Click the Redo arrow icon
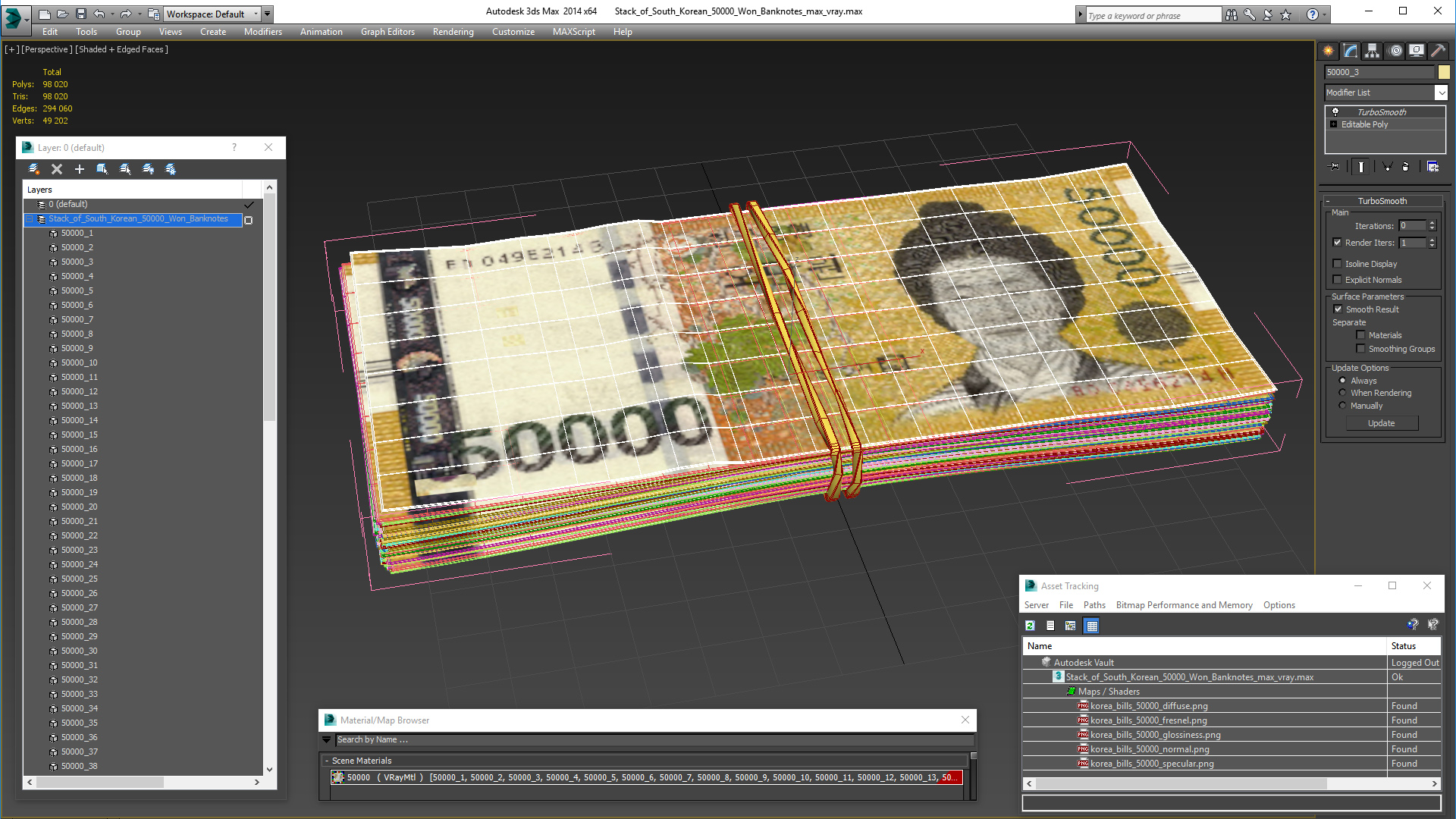 125,14
